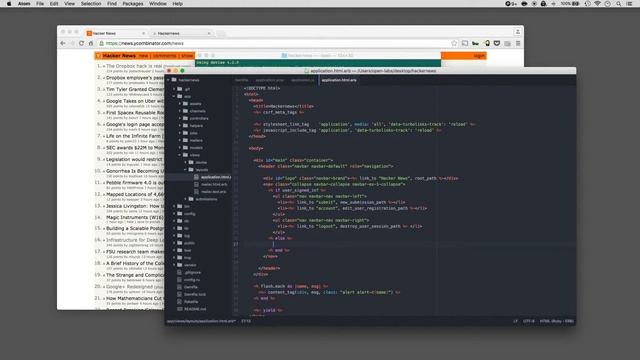
Task: Select the mailer.text.erb file icon
Action: (x=196, y=191)
